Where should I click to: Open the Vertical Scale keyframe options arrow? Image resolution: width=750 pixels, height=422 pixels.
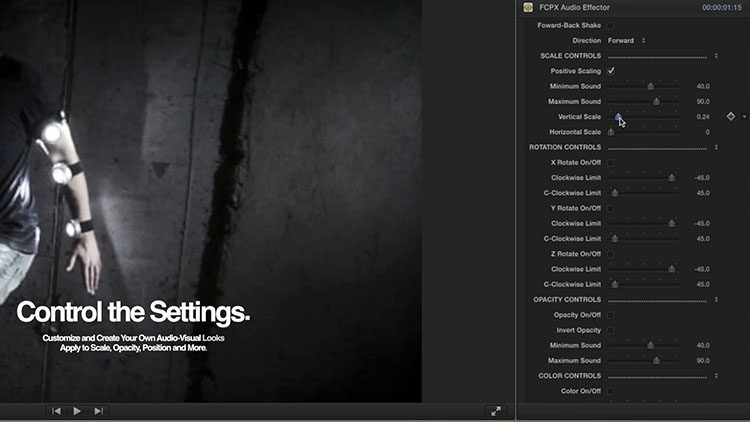coord(744,117)
